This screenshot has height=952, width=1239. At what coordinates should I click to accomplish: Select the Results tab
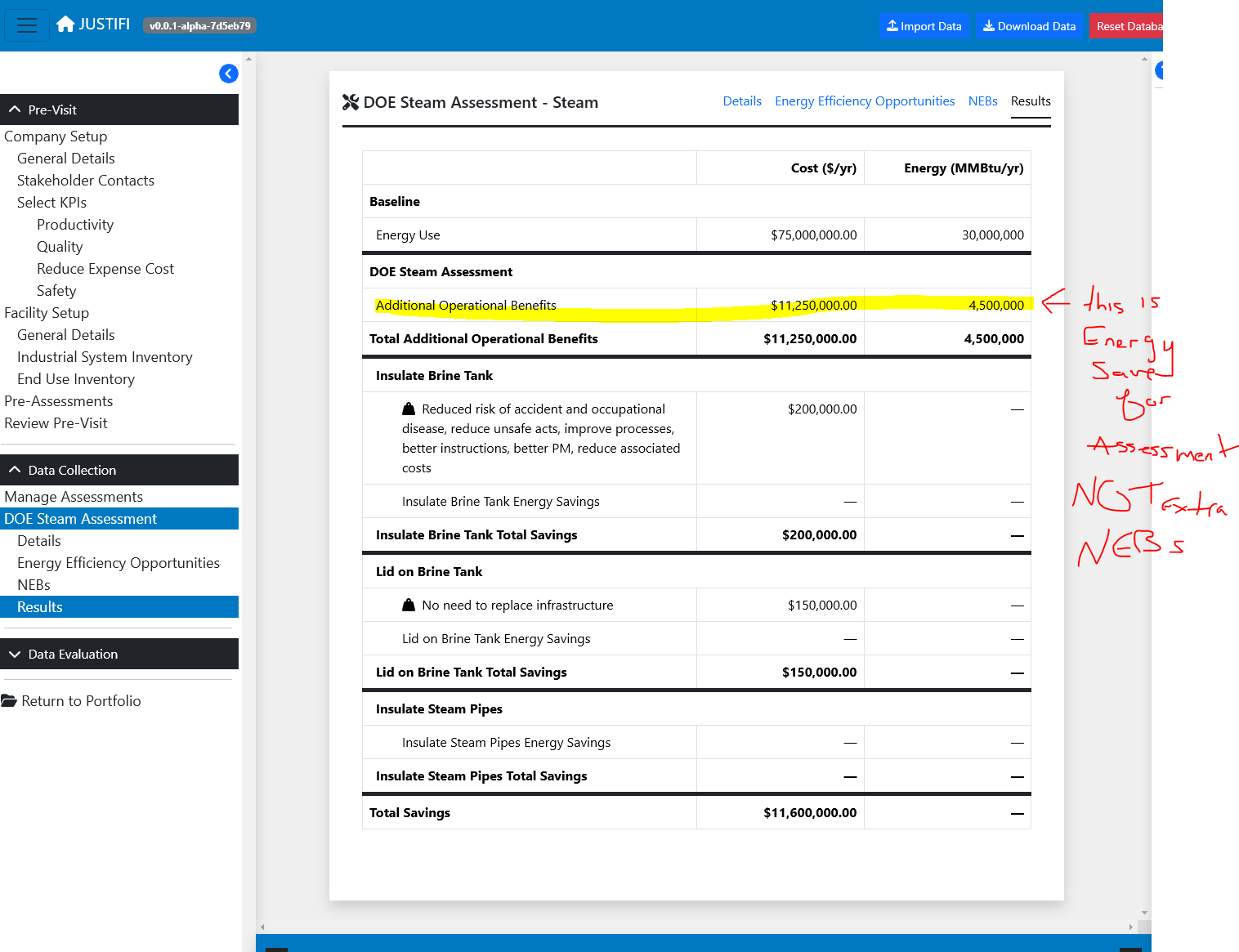coord(1031,101)
